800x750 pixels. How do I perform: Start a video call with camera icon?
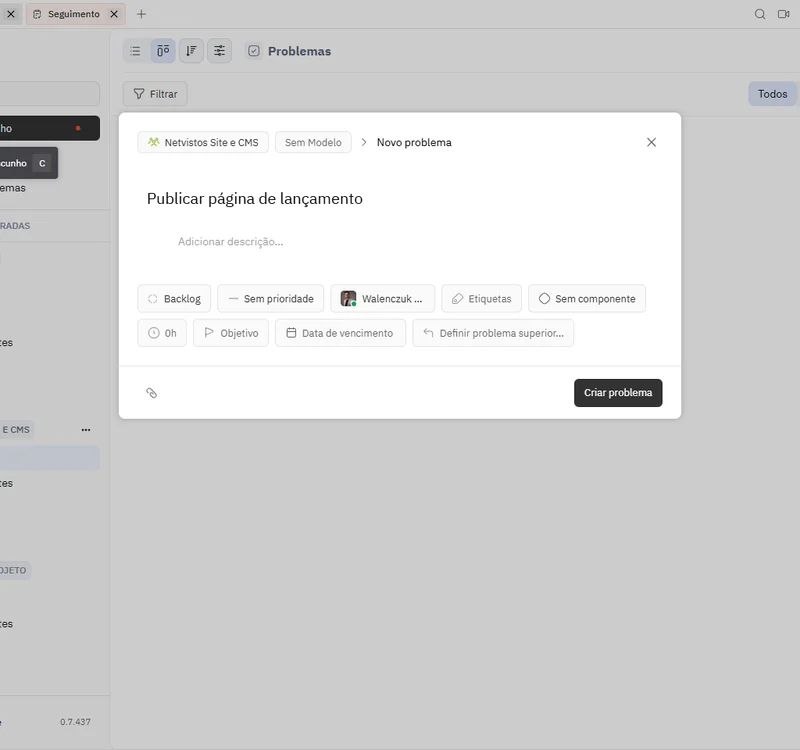pyautogui.click(x=783, y=14)
